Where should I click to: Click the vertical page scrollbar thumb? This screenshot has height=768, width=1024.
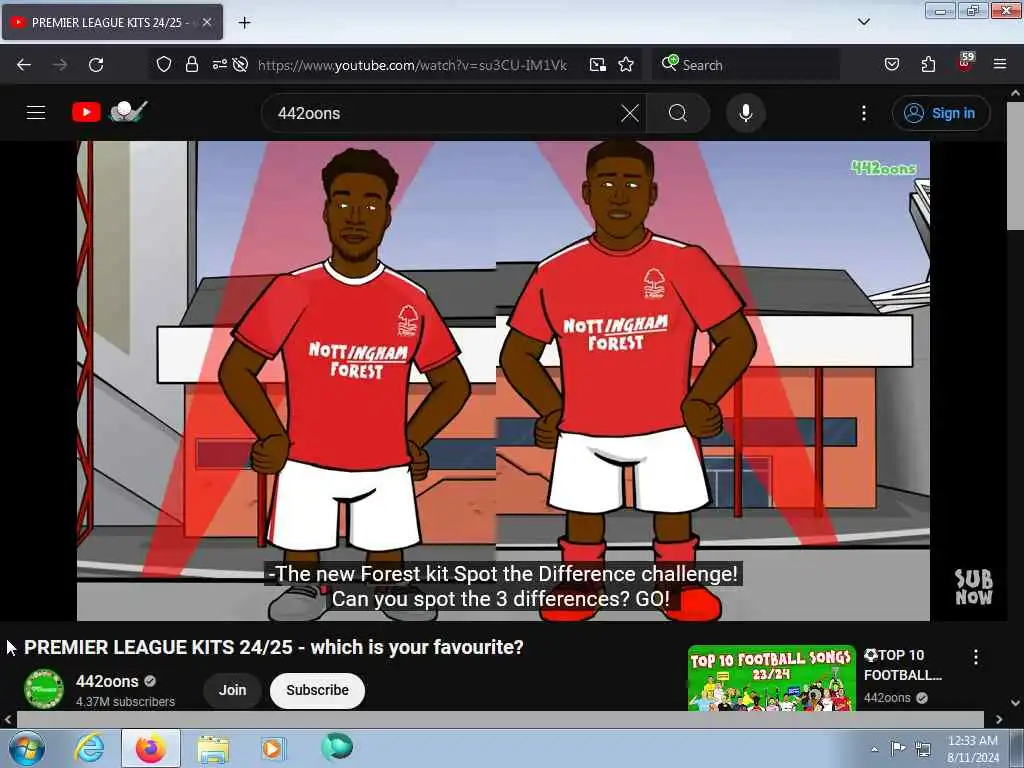pos(1015,167)
